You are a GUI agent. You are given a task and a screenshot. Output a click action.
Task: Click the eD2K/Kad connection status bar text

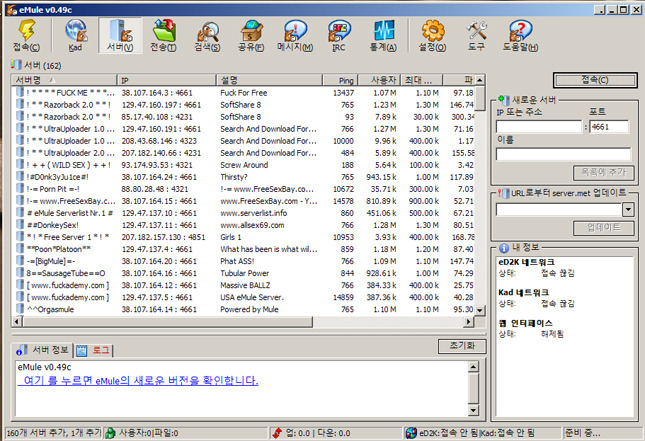pos(477,433)
